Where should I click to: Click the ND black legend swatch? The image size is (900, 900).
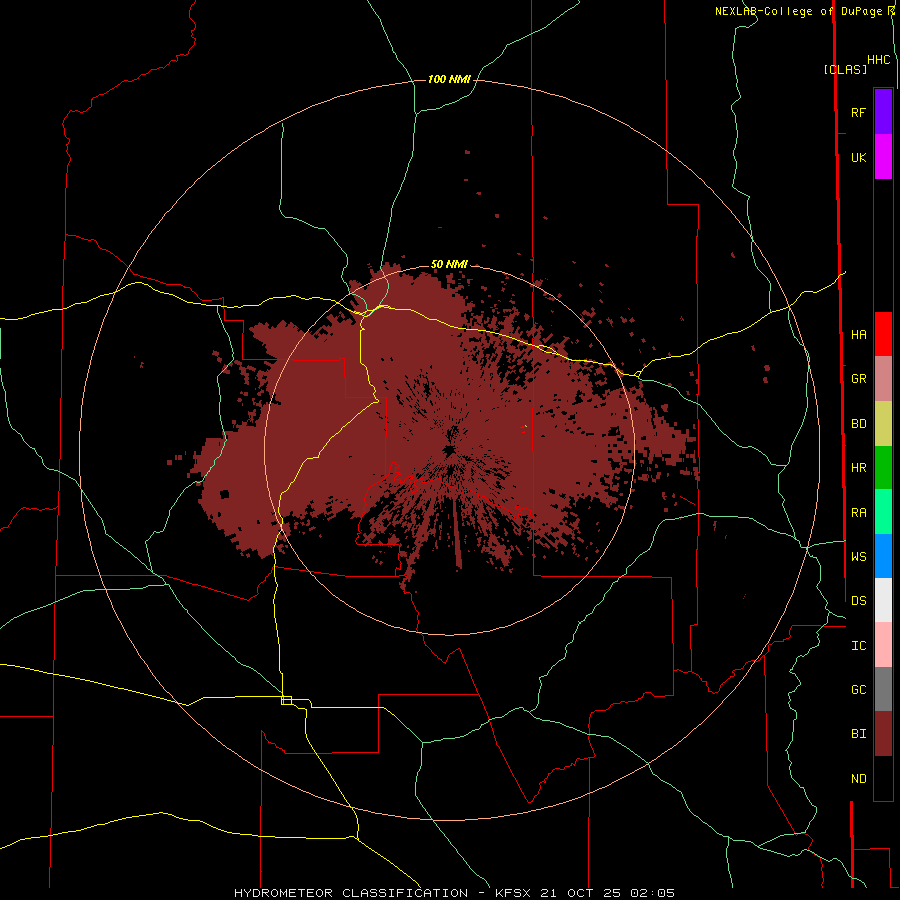click(883, 778)
